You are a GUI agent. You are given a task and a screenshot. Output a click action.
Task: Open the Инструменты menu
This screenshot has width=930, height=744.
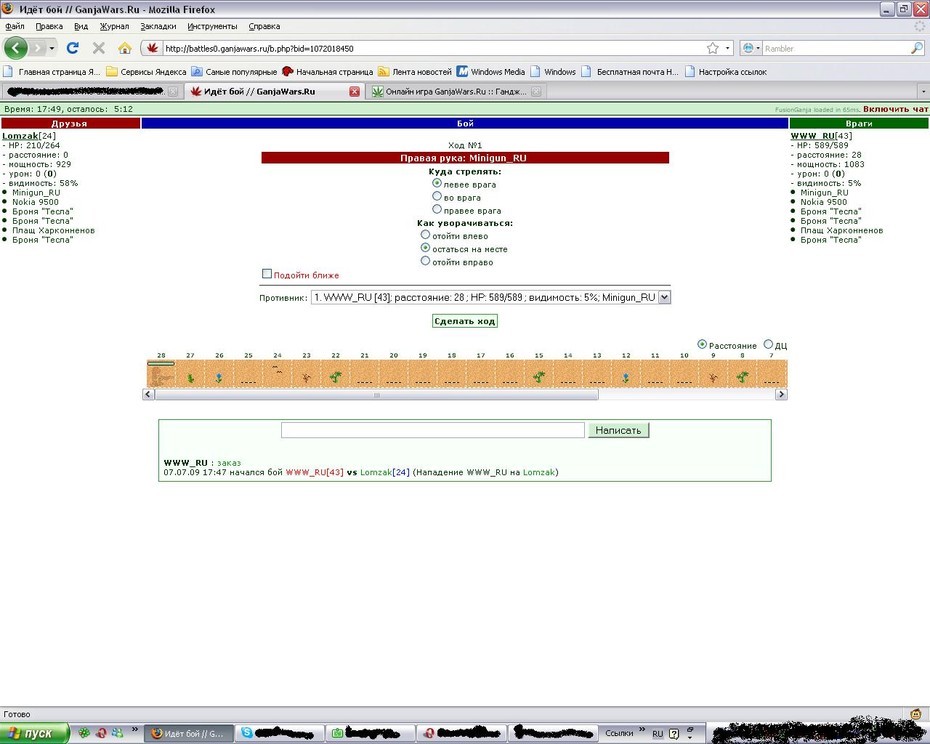(x=212, y=26)
